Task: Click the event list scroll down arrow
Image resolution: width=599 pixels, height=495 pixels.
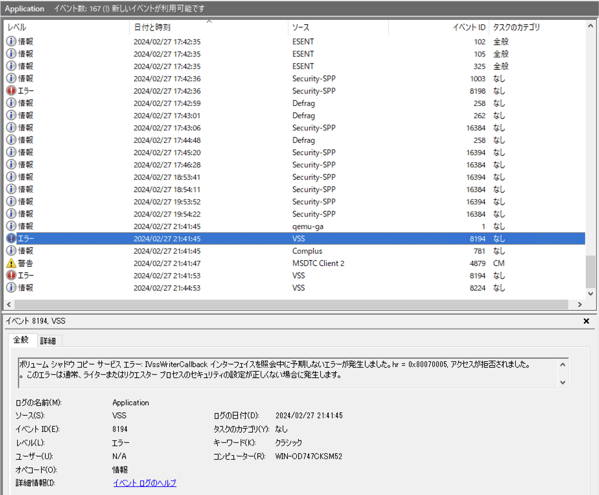Action: [591, 293]
